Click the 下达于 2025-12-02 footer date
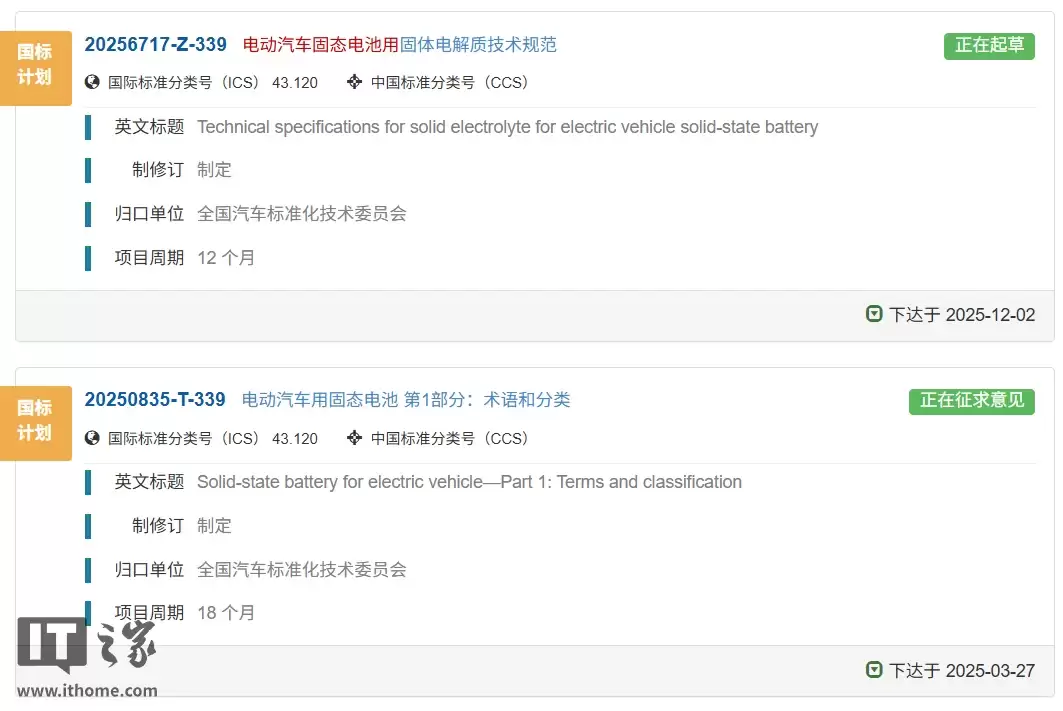 [962, 315]
